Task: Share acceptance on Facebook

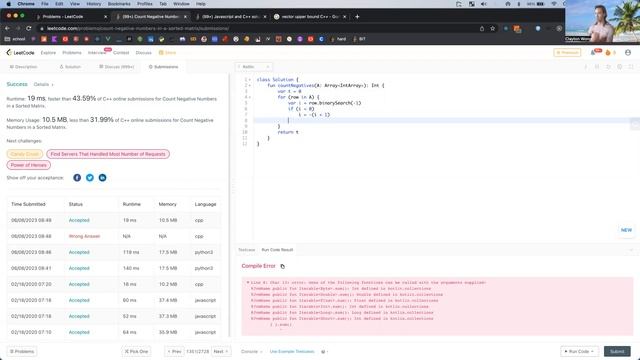Action: tap(77, 178)
